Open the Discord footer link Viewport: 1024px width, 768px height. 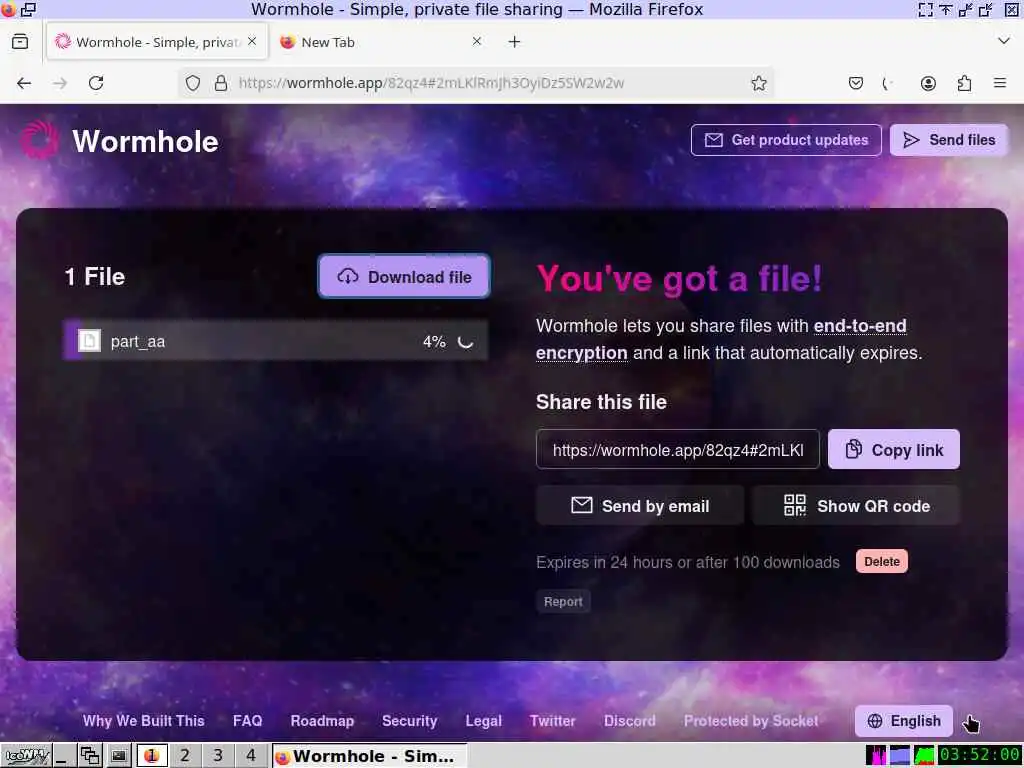coord(630,721)
